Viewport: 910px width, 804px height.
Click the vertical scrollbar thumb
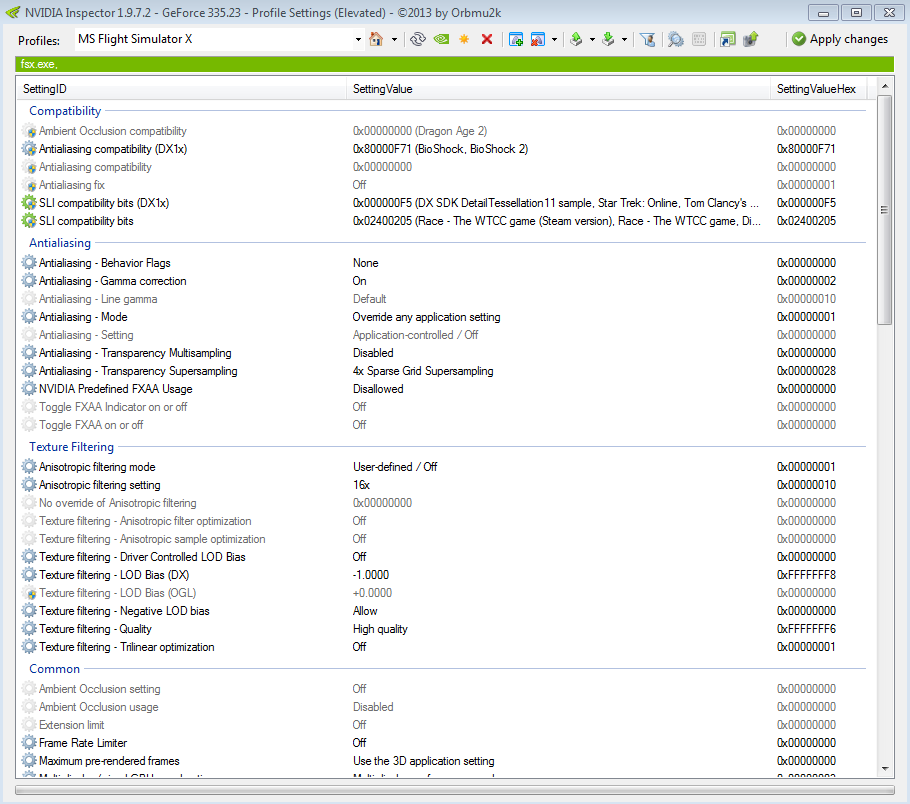point(884,210)
